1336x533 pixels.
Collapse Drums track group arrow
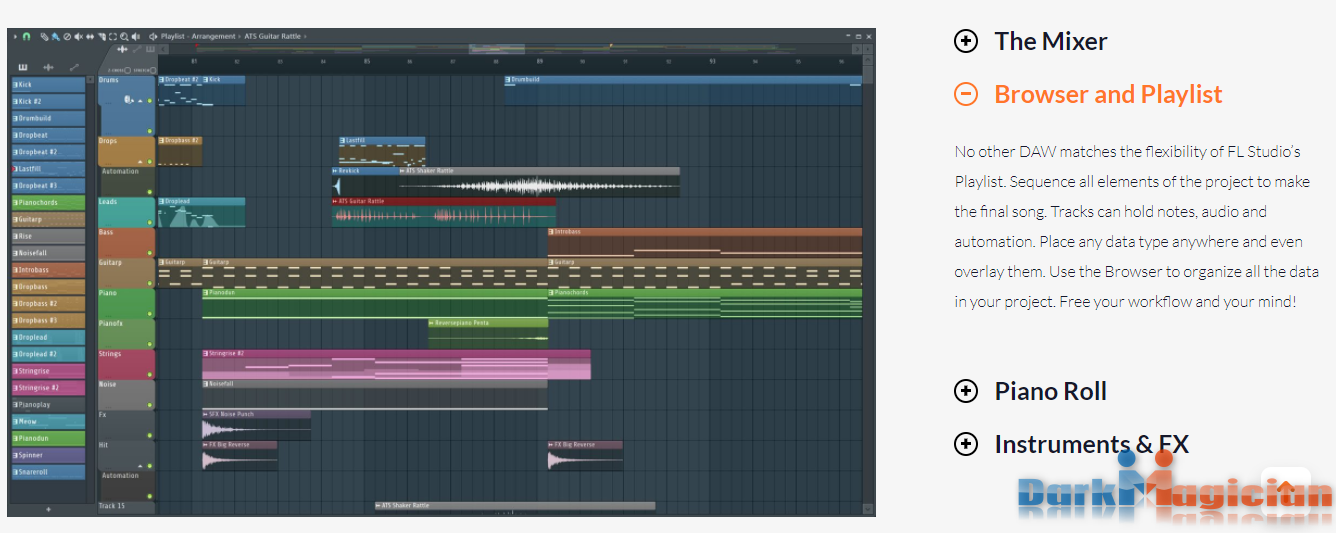140,100
